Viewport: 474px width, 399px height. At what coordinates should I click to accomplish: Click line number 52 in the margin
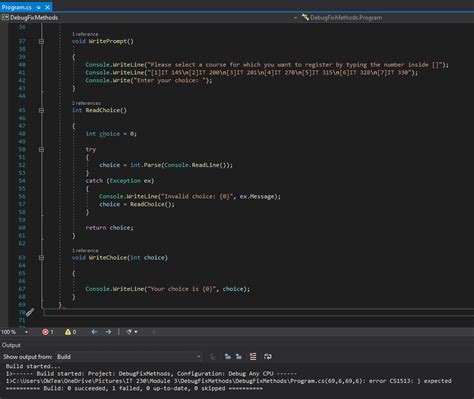coord(22,165)
